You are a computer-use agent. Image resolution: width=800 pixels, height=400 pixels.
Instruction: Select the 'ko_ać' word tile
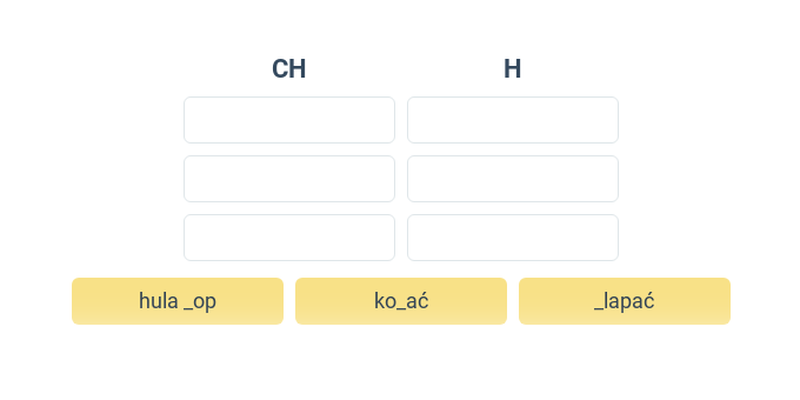[x=401, y=301]
